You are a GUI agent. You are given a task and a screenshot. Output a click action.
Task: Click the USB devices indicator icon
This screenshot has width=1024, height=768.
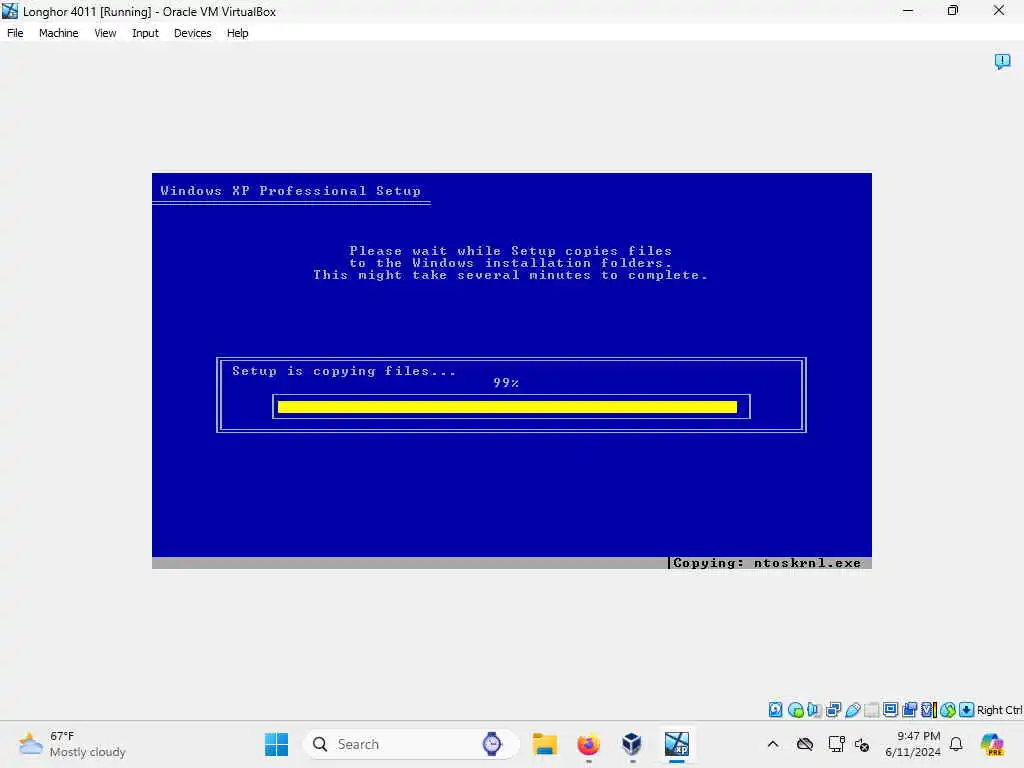click(852, 709)
